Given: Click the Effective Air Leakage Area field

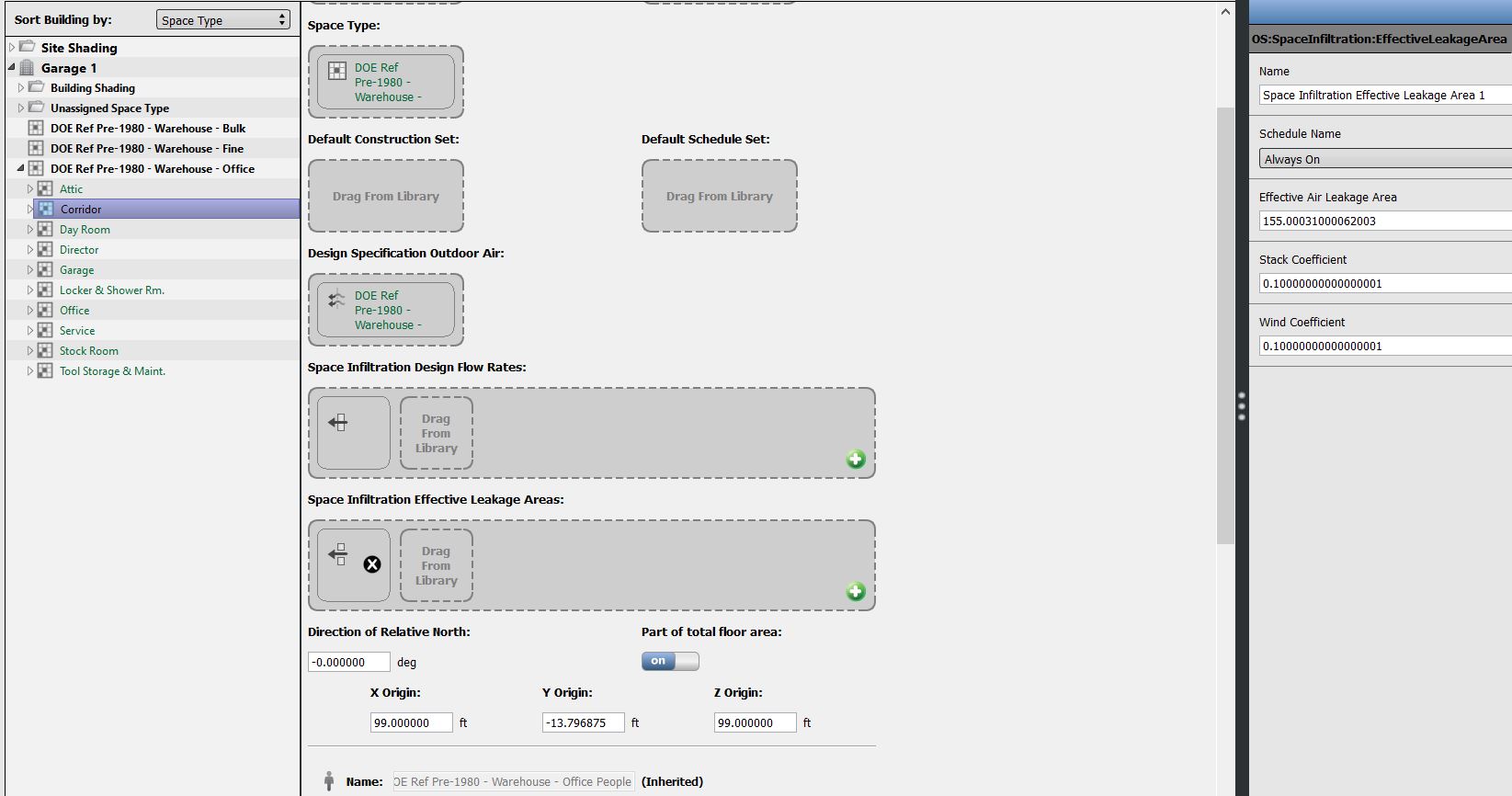Looking at the screenshot, I should coord(1385,221).
